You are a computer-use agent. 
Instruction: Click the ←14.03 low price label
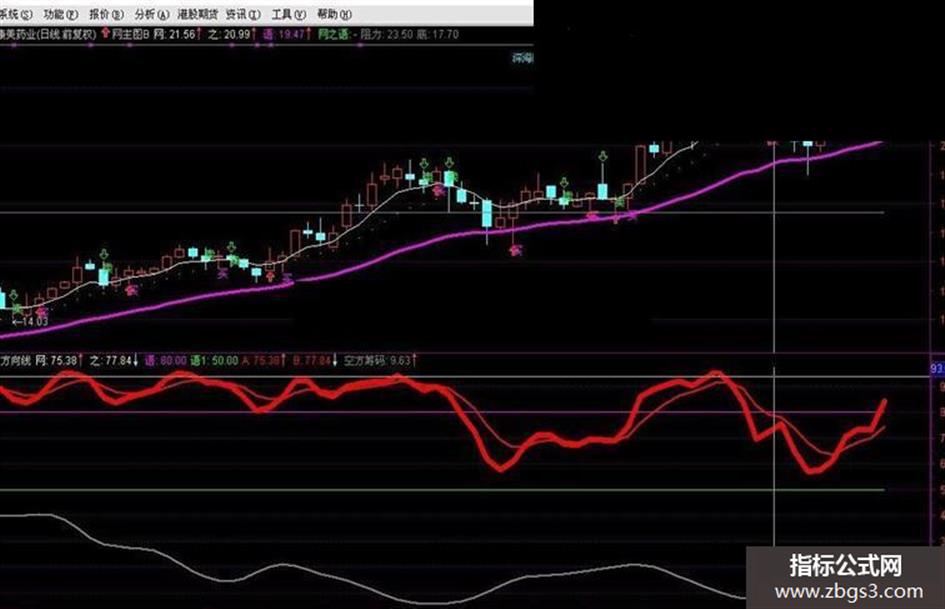[30, 321]
